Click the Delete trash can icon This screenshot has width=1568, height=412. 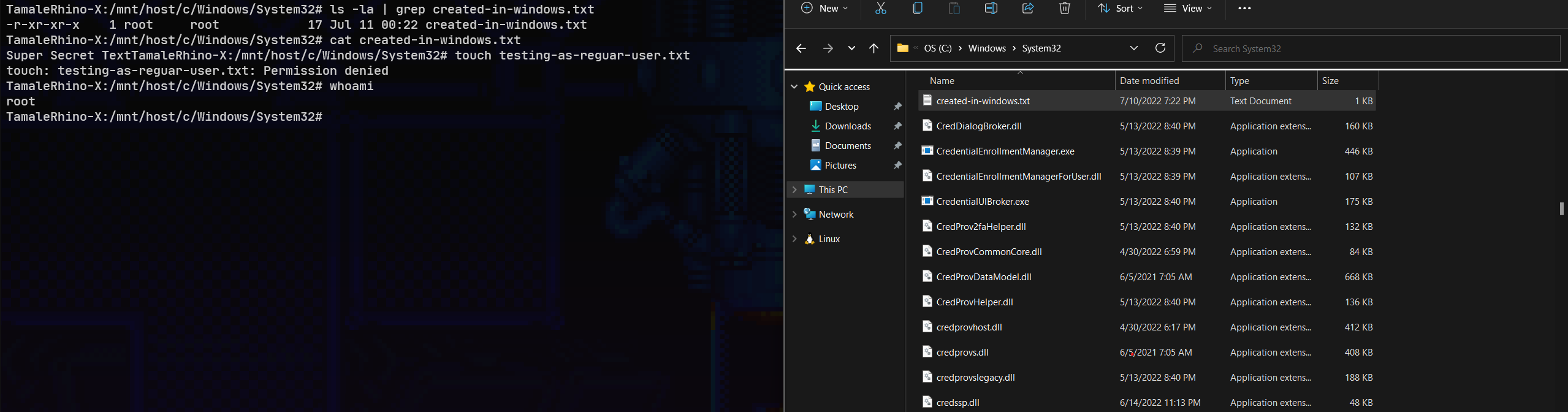(1065, 8)
